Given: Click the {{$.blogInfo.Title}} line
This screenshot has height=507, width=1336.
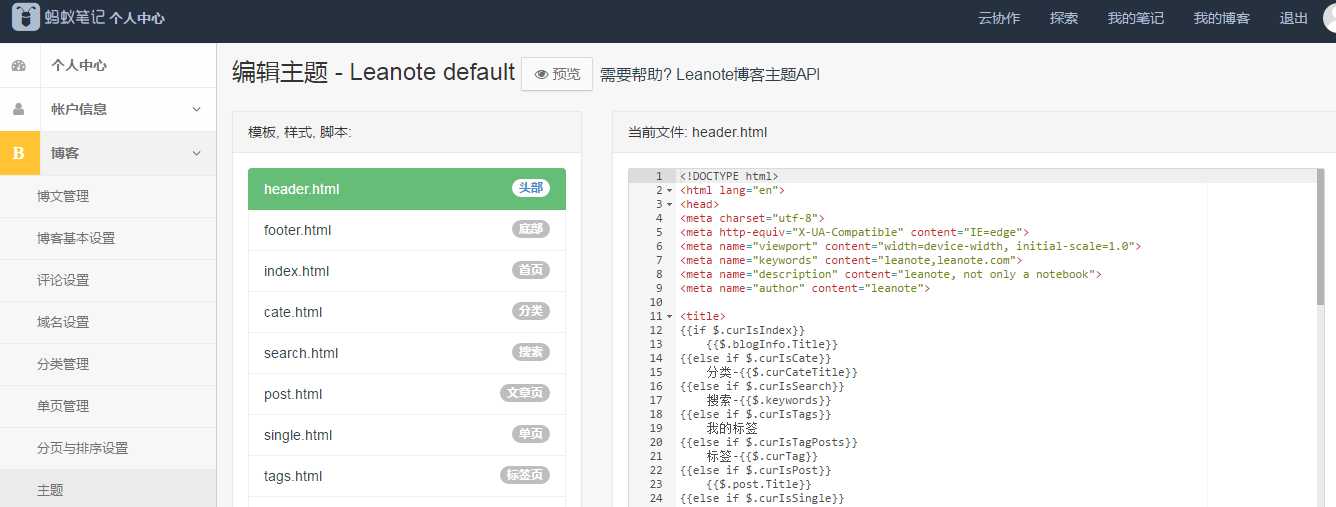Looking at the screenshot, I should [772, 344].
